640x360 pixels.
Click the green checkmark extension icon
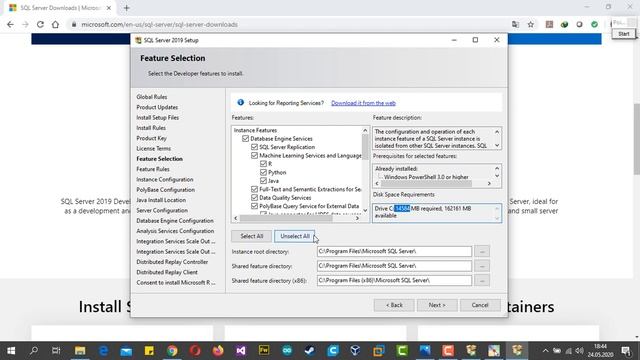(594, 24)
